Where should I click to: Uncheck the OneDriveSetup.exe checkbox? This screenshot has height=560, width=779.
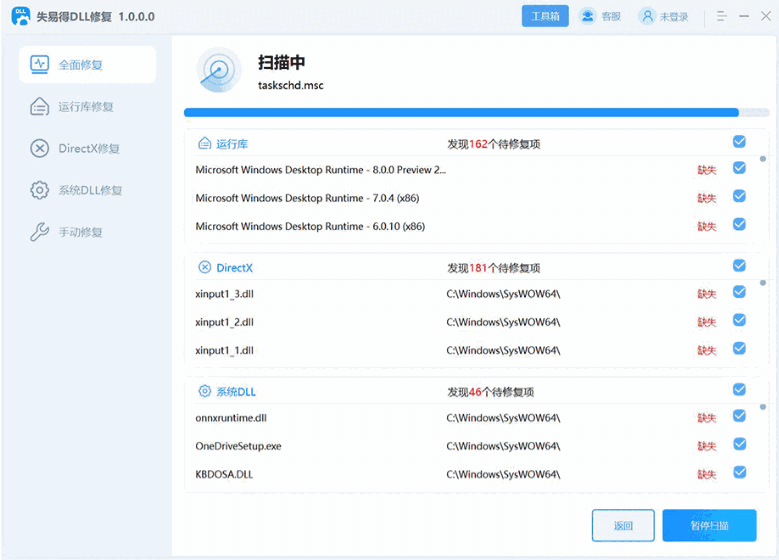[x=739, y=444]
